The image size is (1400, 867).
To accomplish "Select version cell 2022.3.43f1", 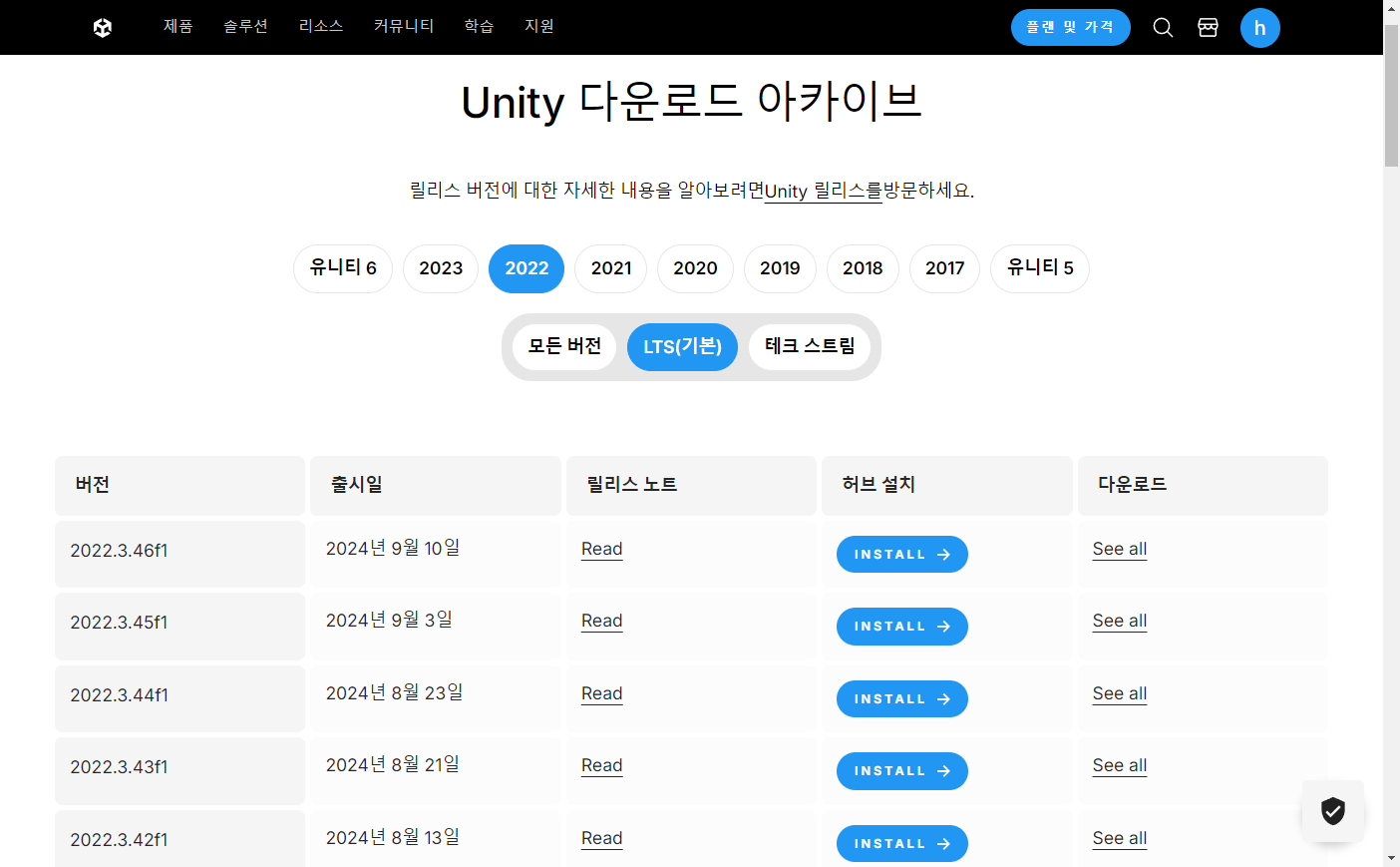I will (x=179, y=770).
